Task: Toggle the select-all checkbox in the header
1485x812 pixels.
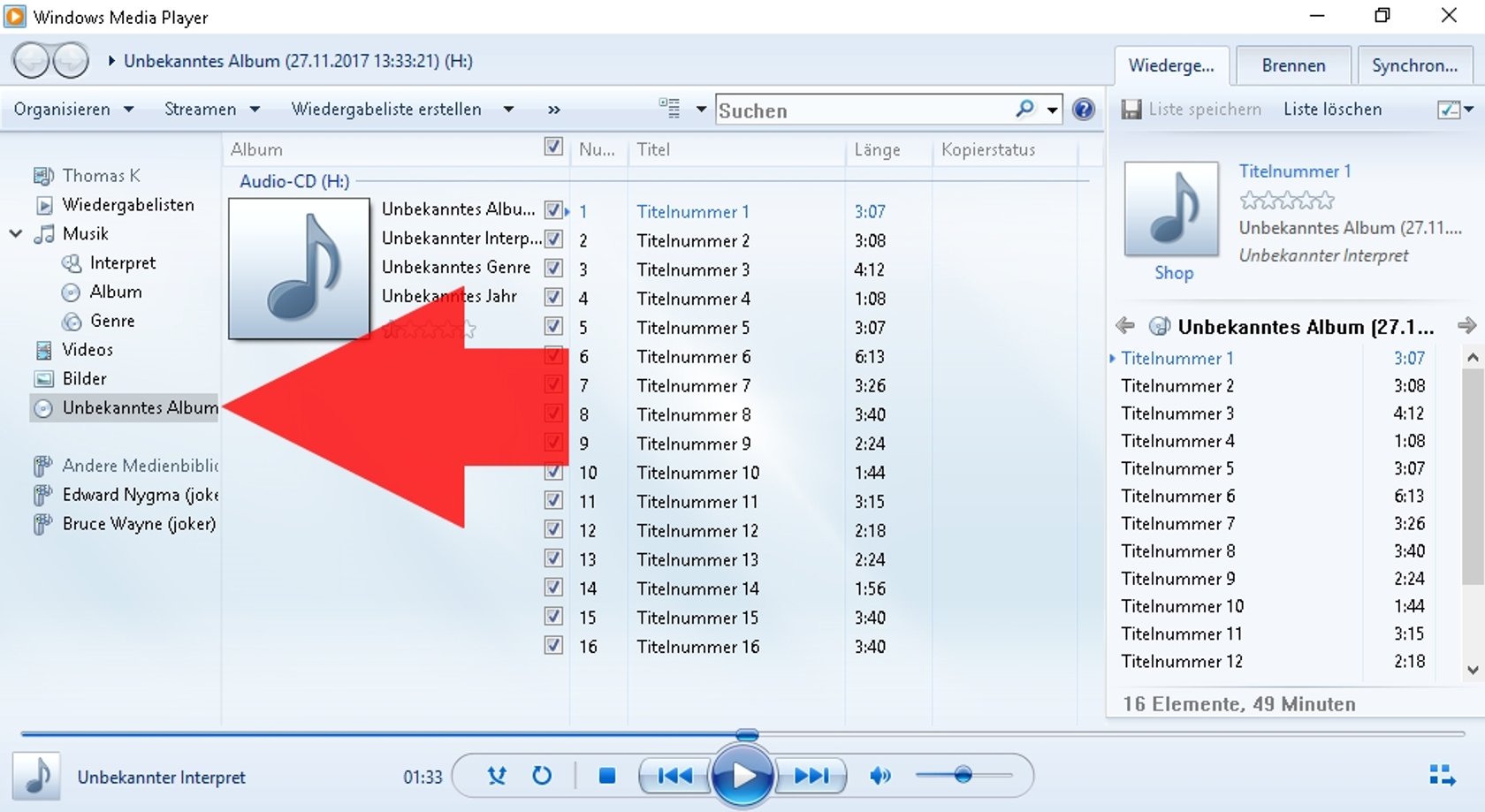Action: point(553,148)
